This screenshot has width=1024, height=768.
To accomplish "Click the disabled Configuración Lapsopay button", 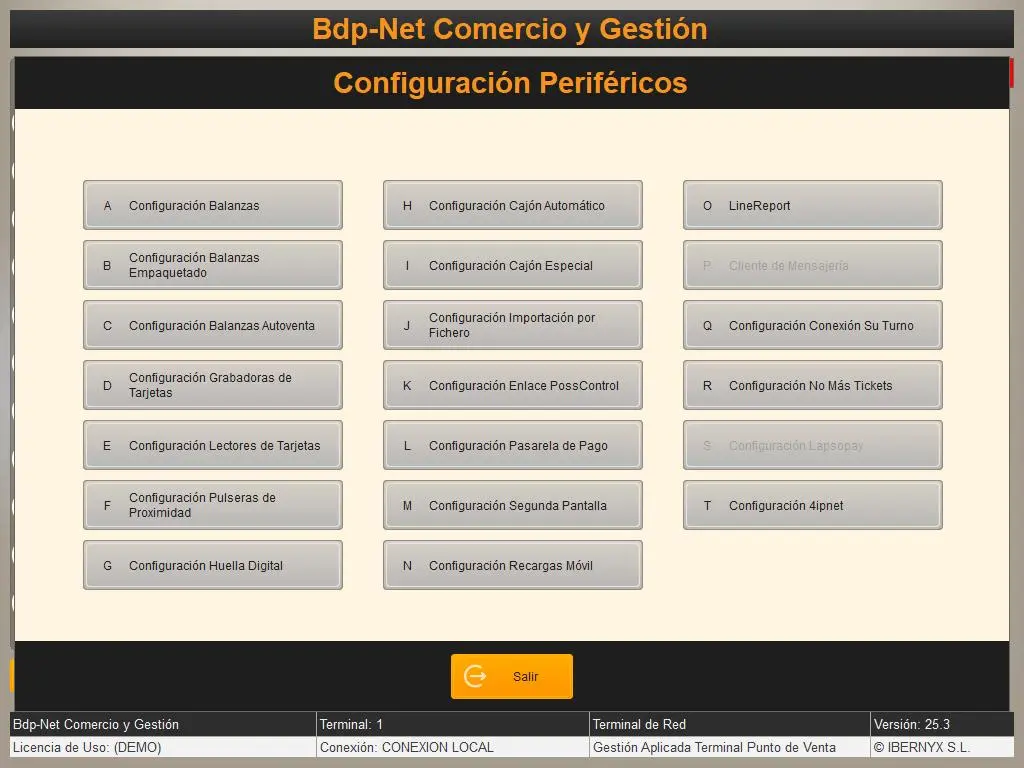I will (813, 445).
